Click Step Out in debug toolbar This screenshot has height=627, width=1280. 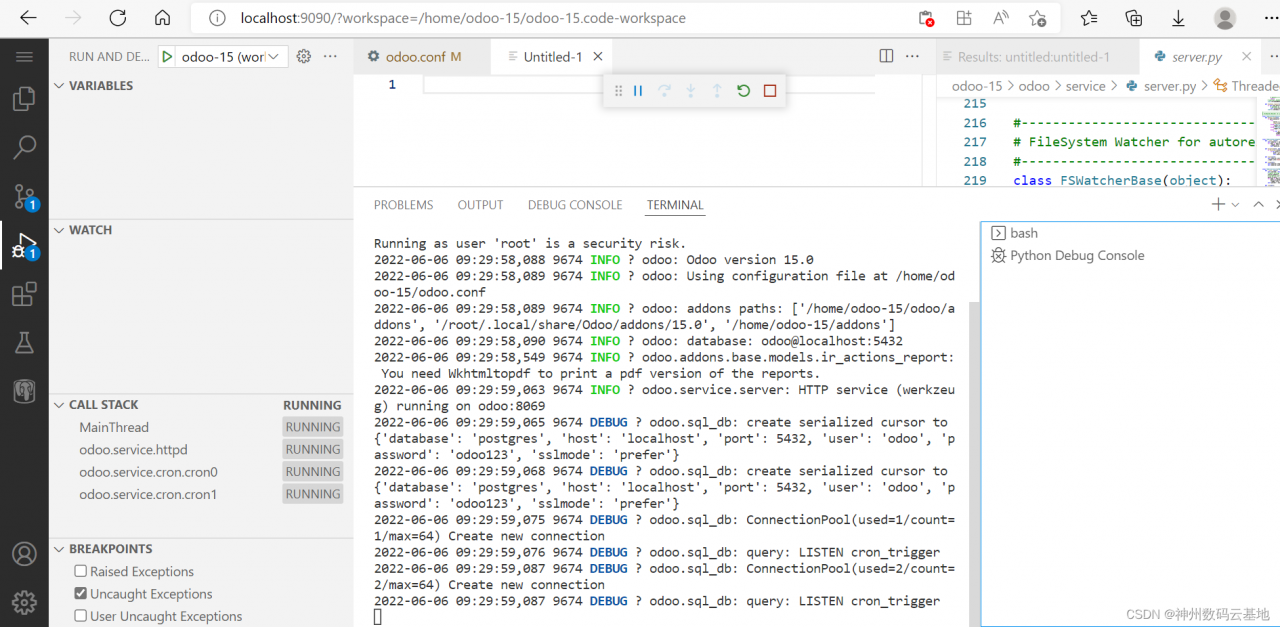[717, 91]
